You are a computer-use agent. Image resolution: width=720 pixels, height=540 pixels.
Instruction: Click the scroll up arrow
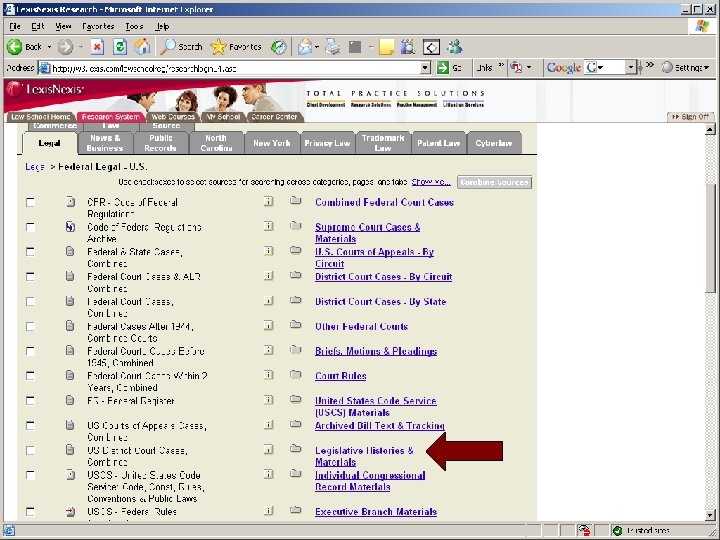point(710,129)
